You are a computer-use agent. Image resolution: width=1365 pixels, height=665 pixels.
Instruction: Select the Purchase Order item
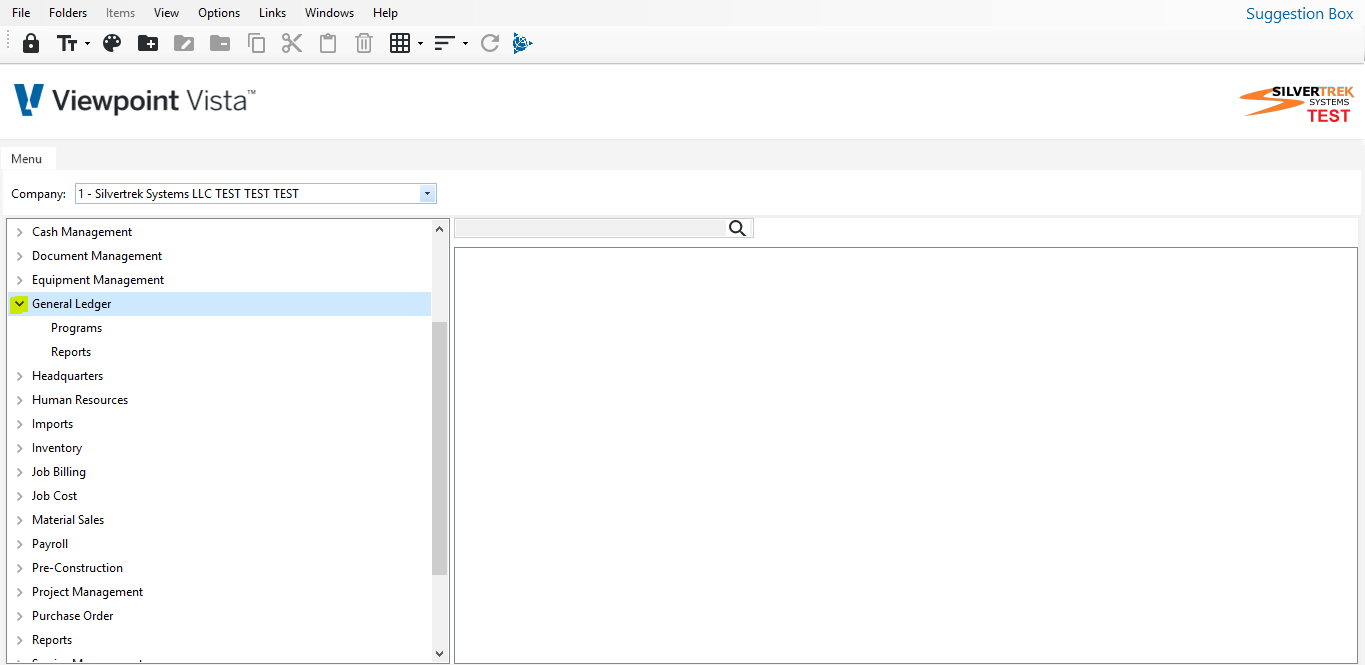(x=72, y=616)
